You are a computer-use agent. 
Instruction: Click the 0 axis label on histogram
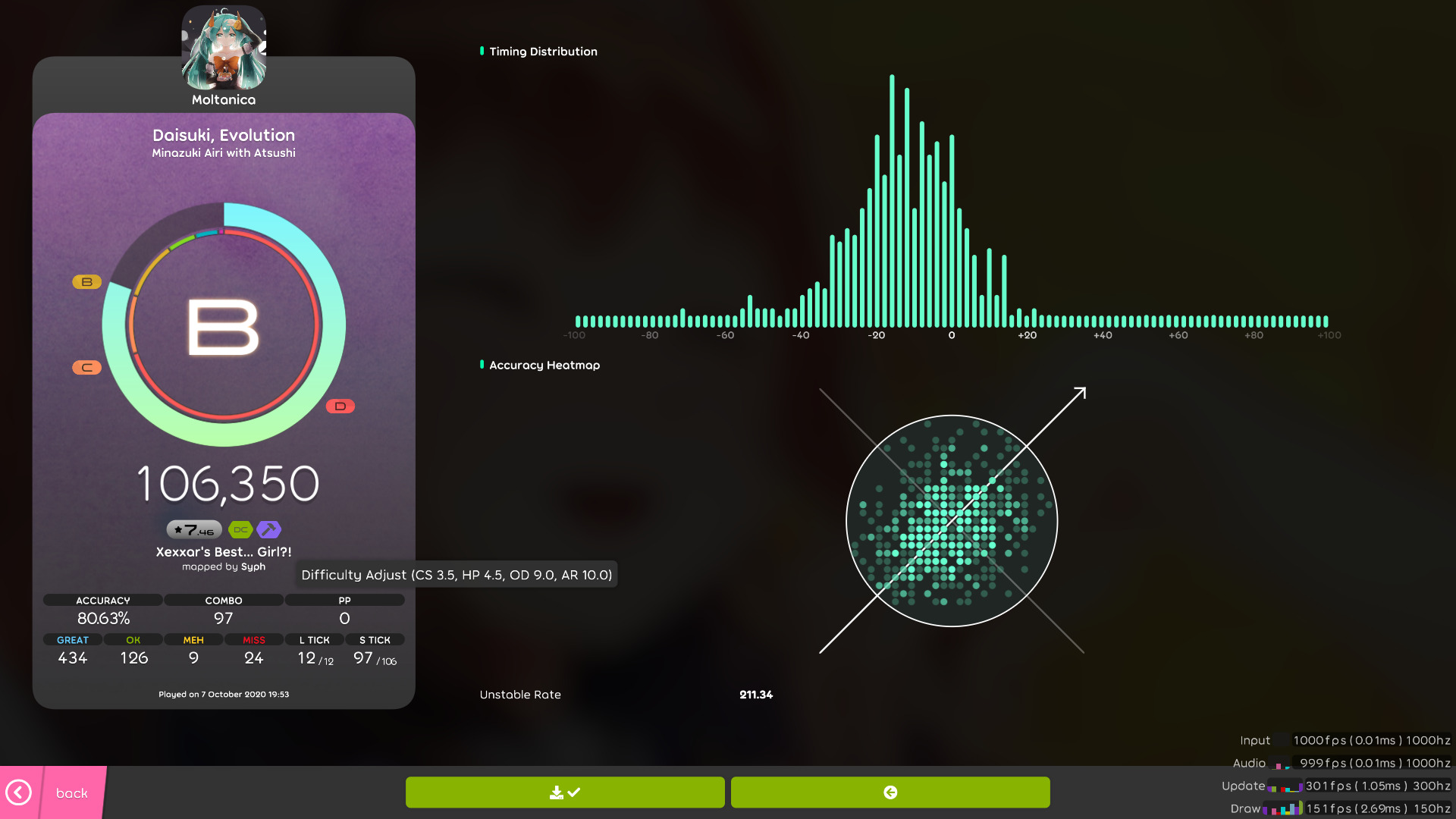[952, 335]
